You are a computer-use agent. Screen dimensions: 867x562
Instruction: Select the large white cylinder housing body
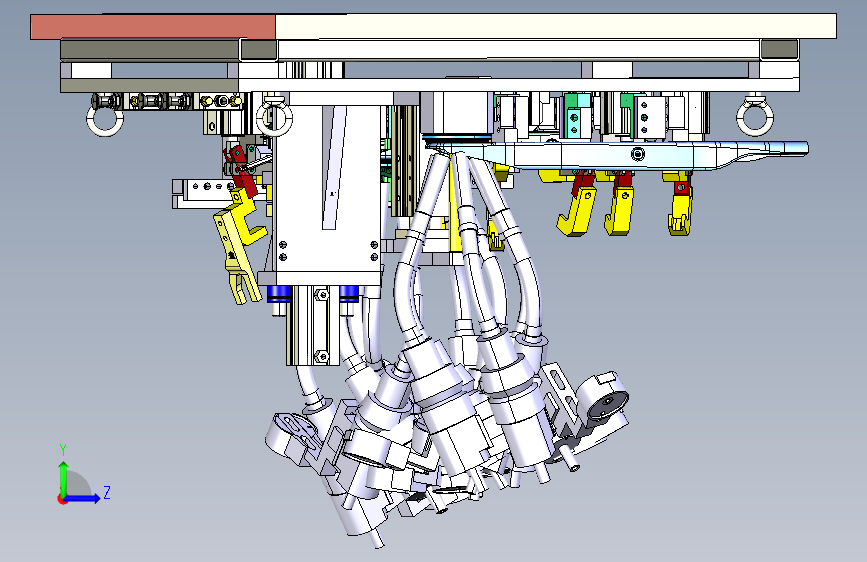click(329, 188)
